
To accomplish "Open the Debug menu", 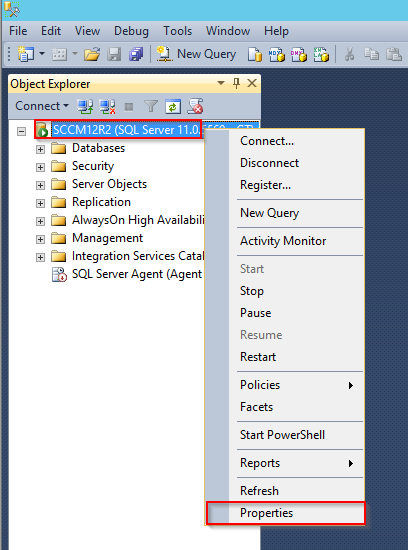I will point(131,31).
